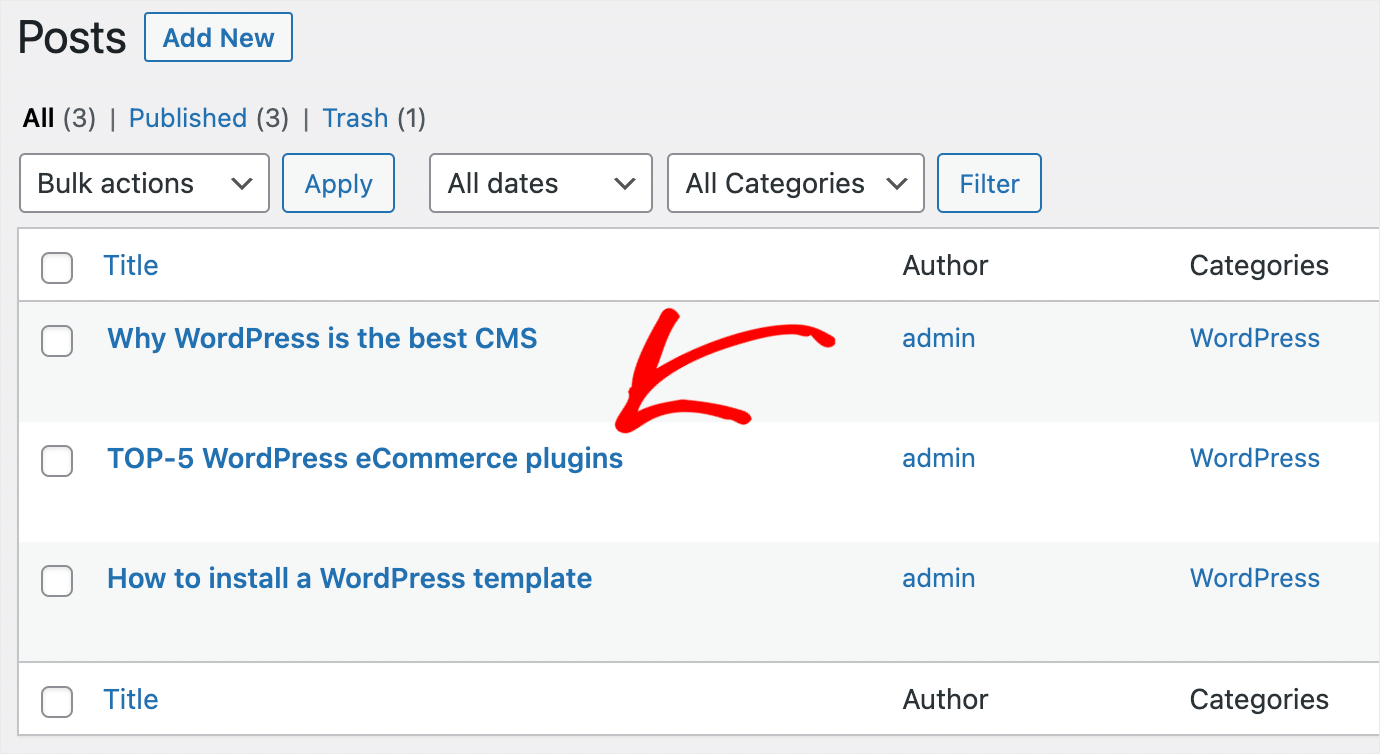Image resolution: width=1380 pixels, height=754 pixels.
Task: Click admin author in 'TOP-5' row
Action: click(x=938, y=458)
